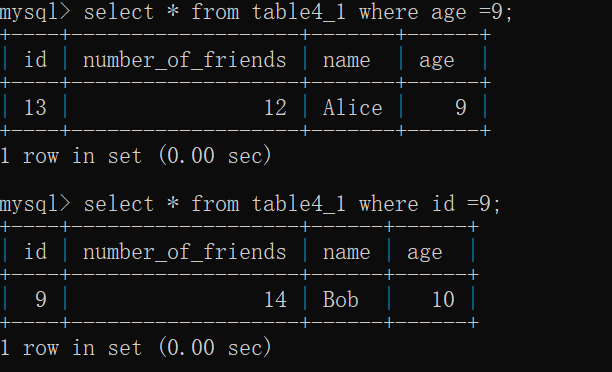Click the id value 9 in second table
612x372 pixels.
[x=41, y=299]
